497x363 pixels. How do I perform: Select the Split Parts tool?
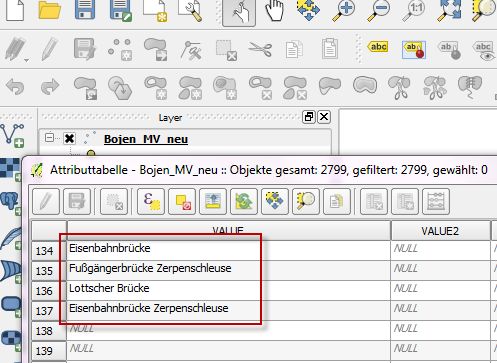tap(434, 88)
